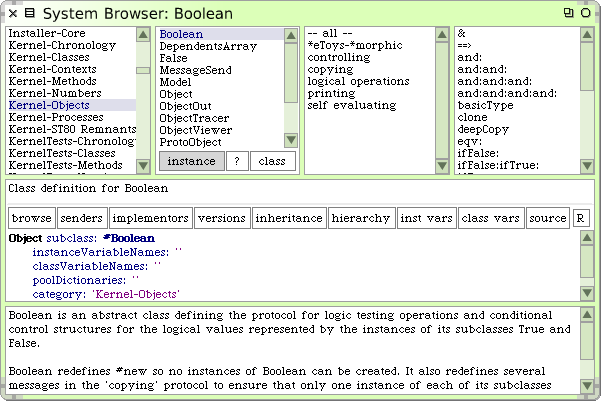Open the window menu icon in title bar
The width and height of the screenshot is (601, 401).
click(x=29, y=13)
